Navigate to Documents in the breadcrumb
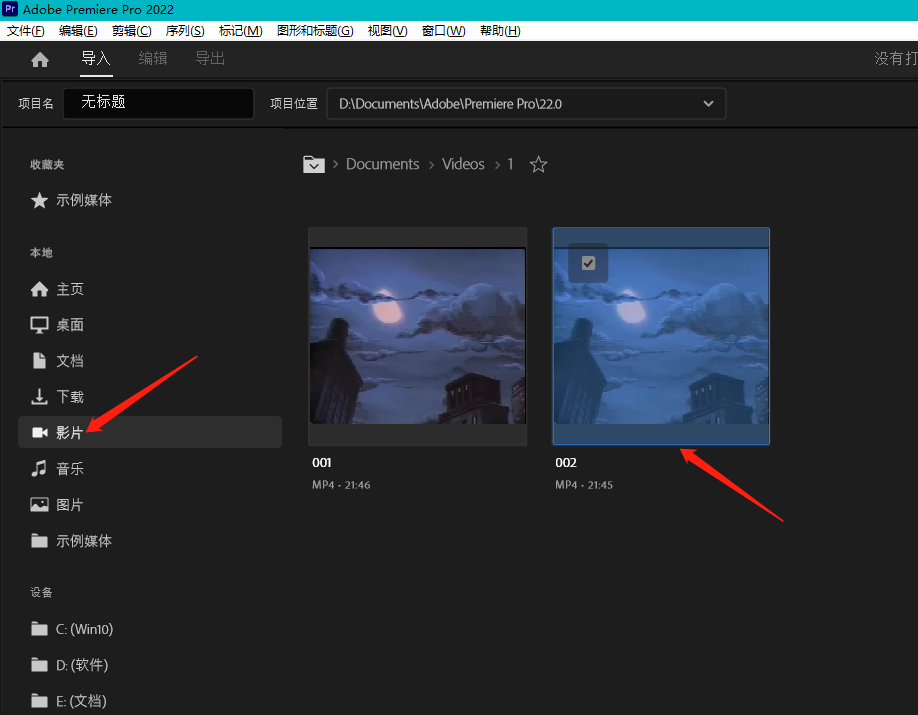 point(382,164)
